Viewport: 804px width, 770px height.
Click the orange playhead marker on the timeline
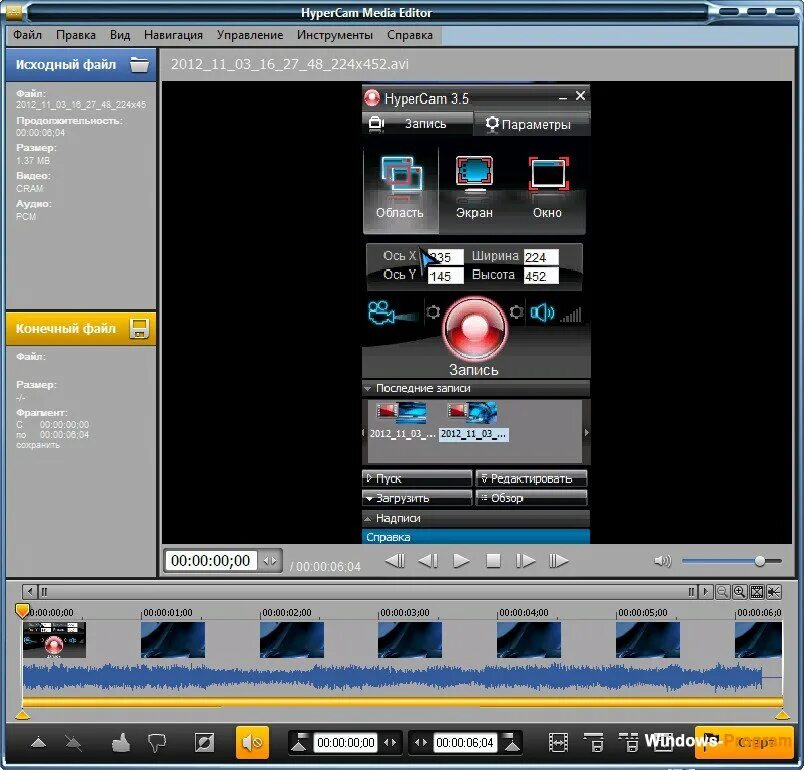pyautogui.click(x=22, y=611)
